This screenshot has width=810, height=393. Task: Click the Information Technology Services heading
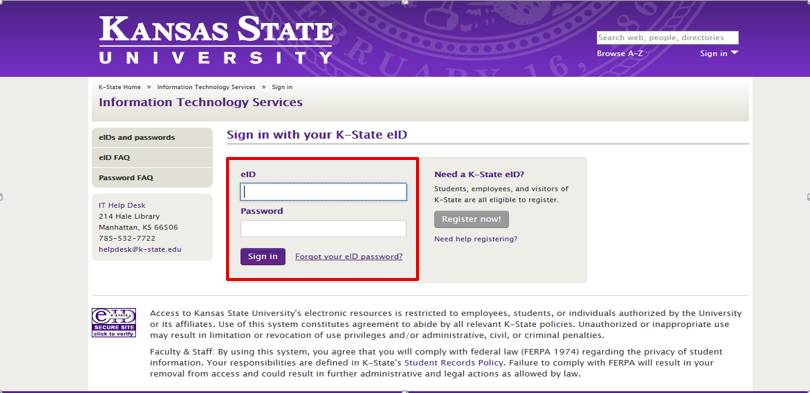[200, 102]
